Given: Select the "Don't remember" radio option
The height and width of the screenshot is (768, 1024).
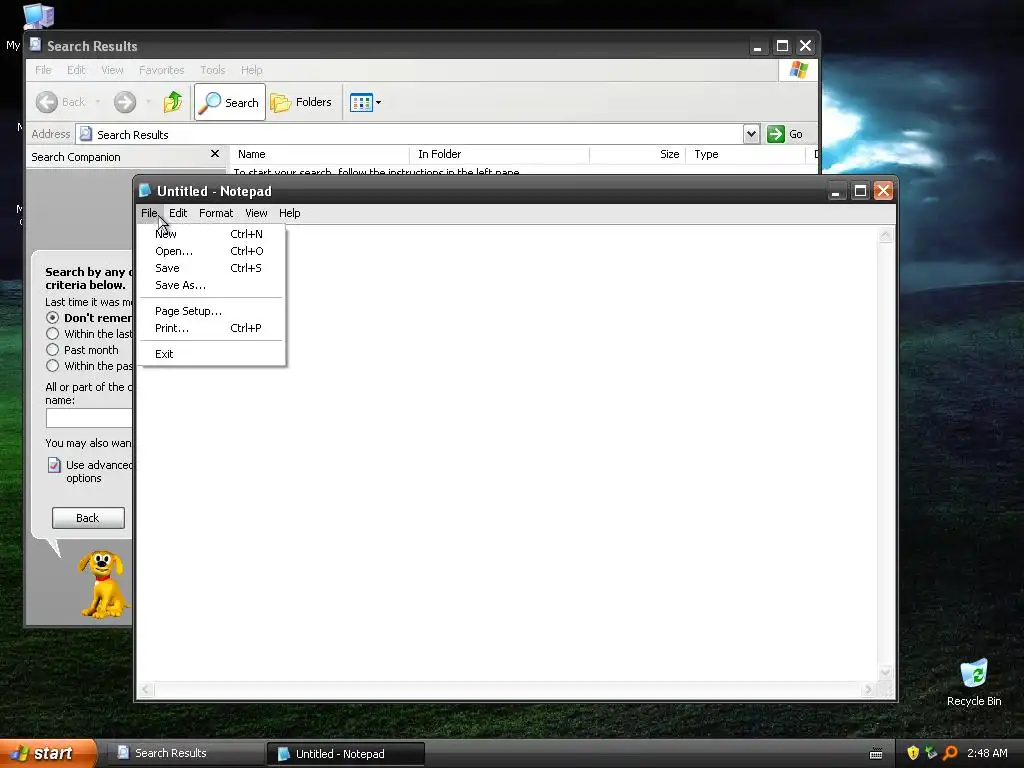Looking at the screenshot, I should click(x=52, y=317).
